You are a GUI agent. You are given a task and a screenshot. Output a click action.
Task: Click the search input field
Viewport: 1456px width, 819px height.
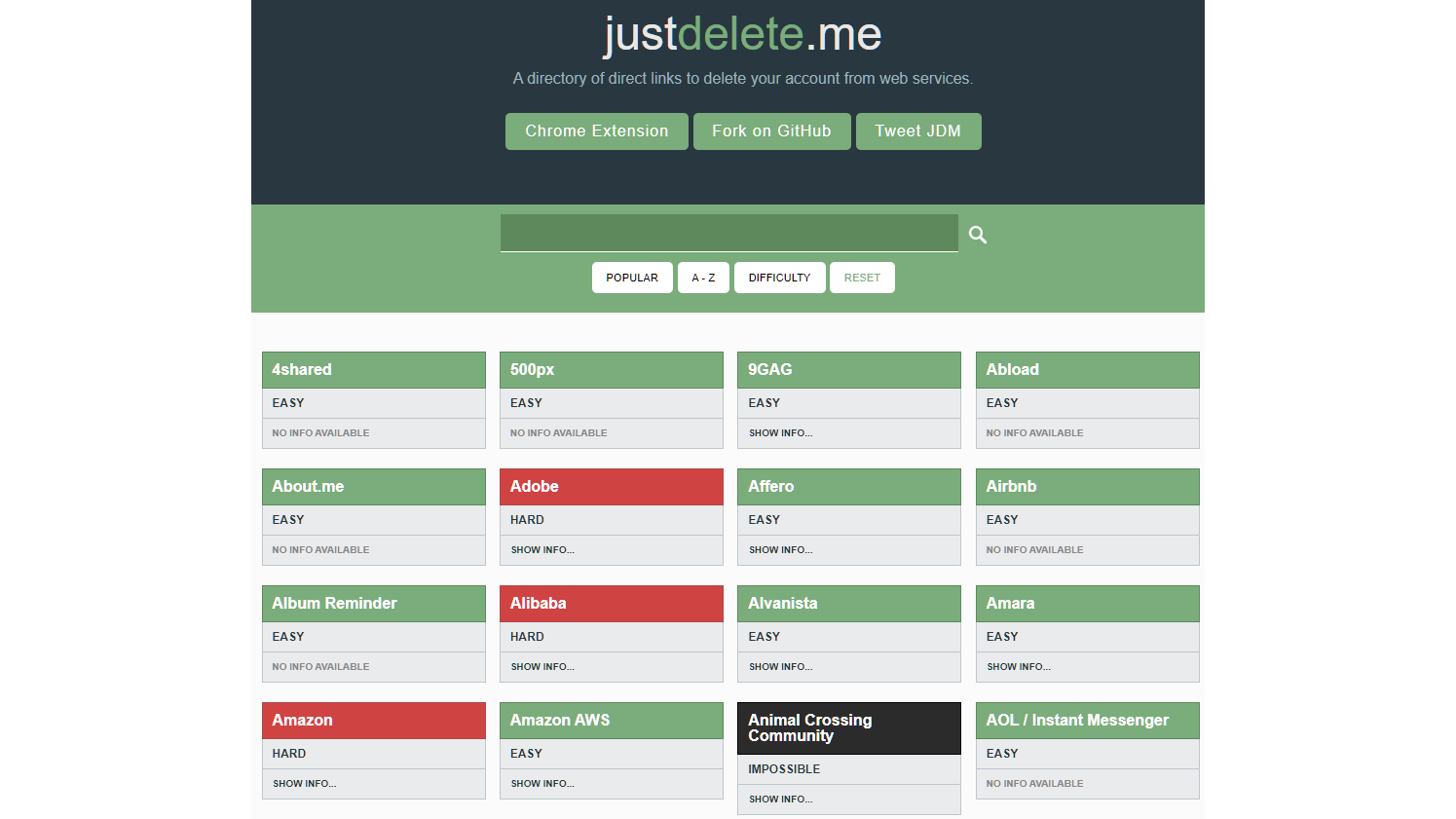point(729,233)
